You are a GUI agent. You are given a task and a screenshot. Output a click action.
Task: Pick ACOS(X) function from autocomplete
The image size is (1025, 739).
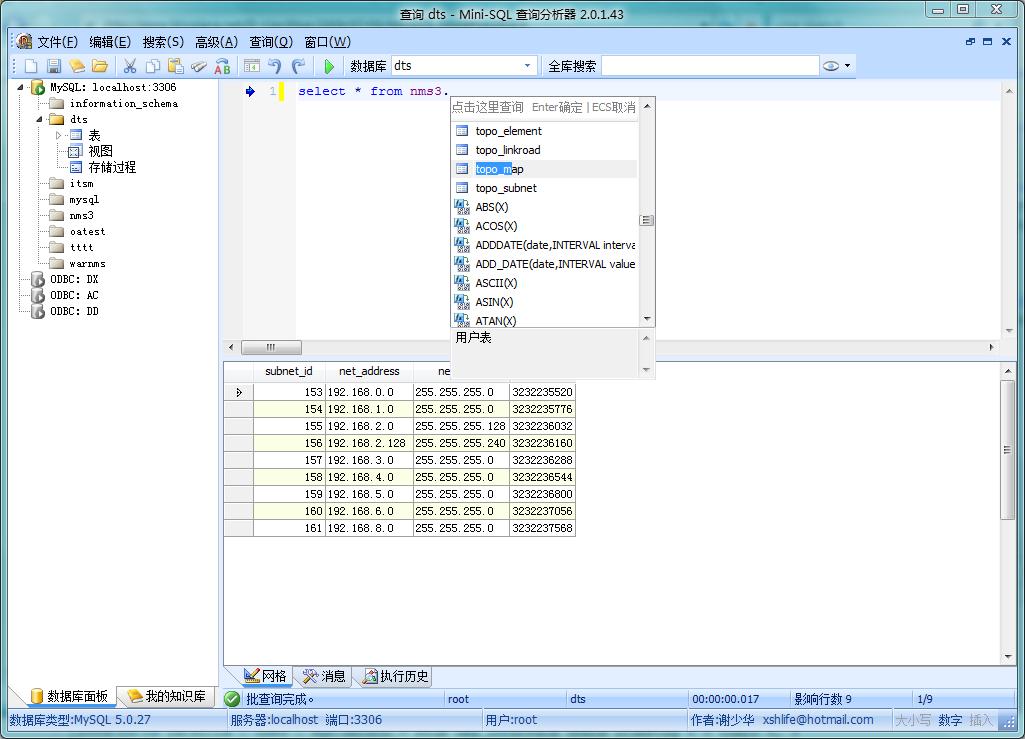(x=545, y=226)
